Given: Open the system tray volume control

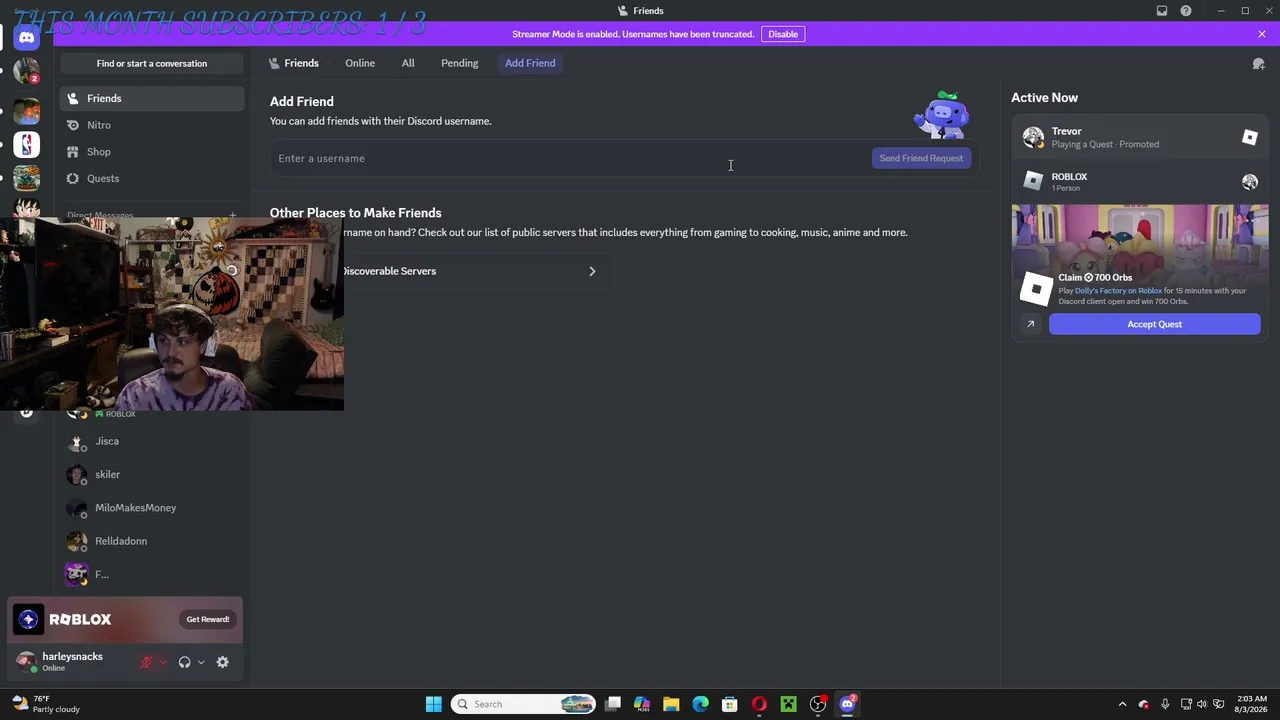Looking at the screenshot, I should 1202,704.
